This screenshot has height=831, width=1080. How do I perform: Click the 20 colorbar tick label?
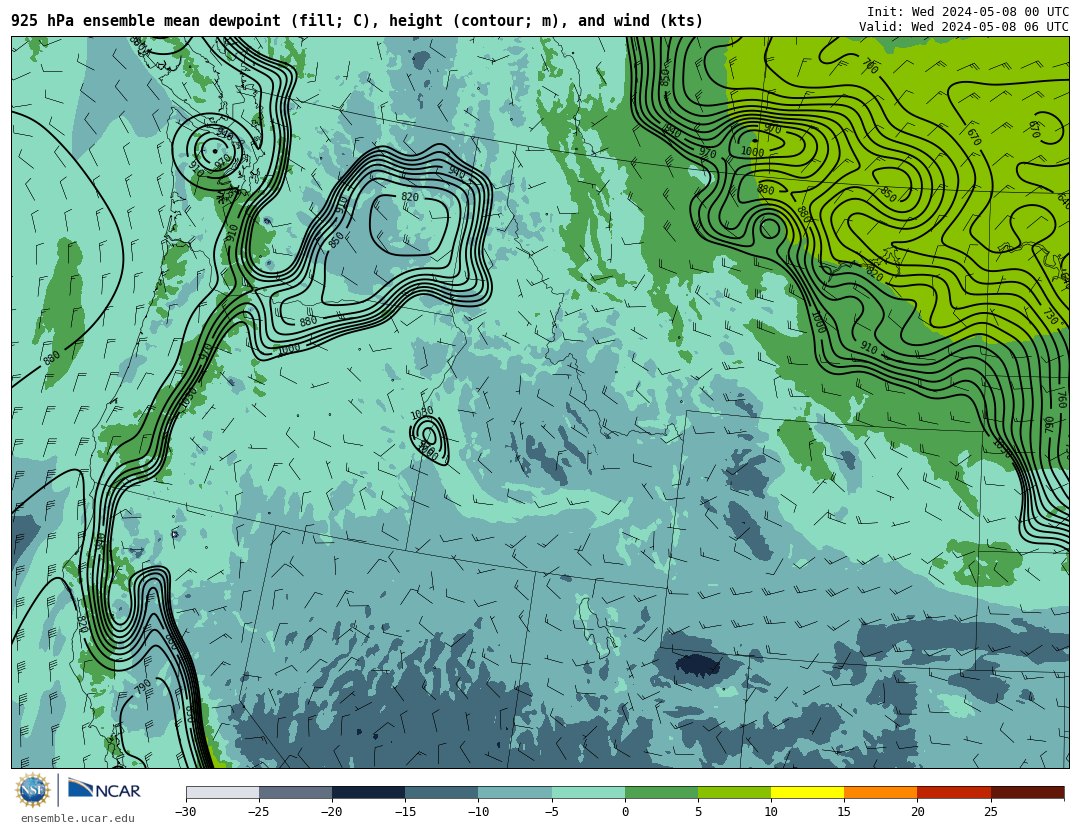(918, 812)
